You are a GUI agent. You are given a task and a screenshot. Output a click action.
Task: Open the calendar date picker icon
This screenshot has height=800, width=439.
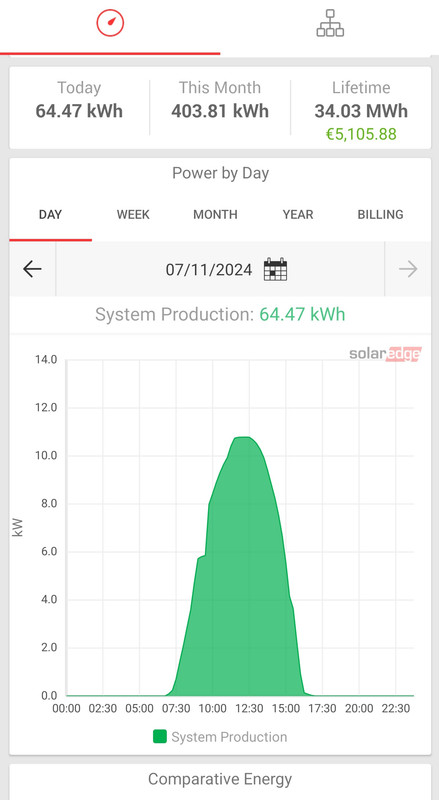click(x=275, y=269)
